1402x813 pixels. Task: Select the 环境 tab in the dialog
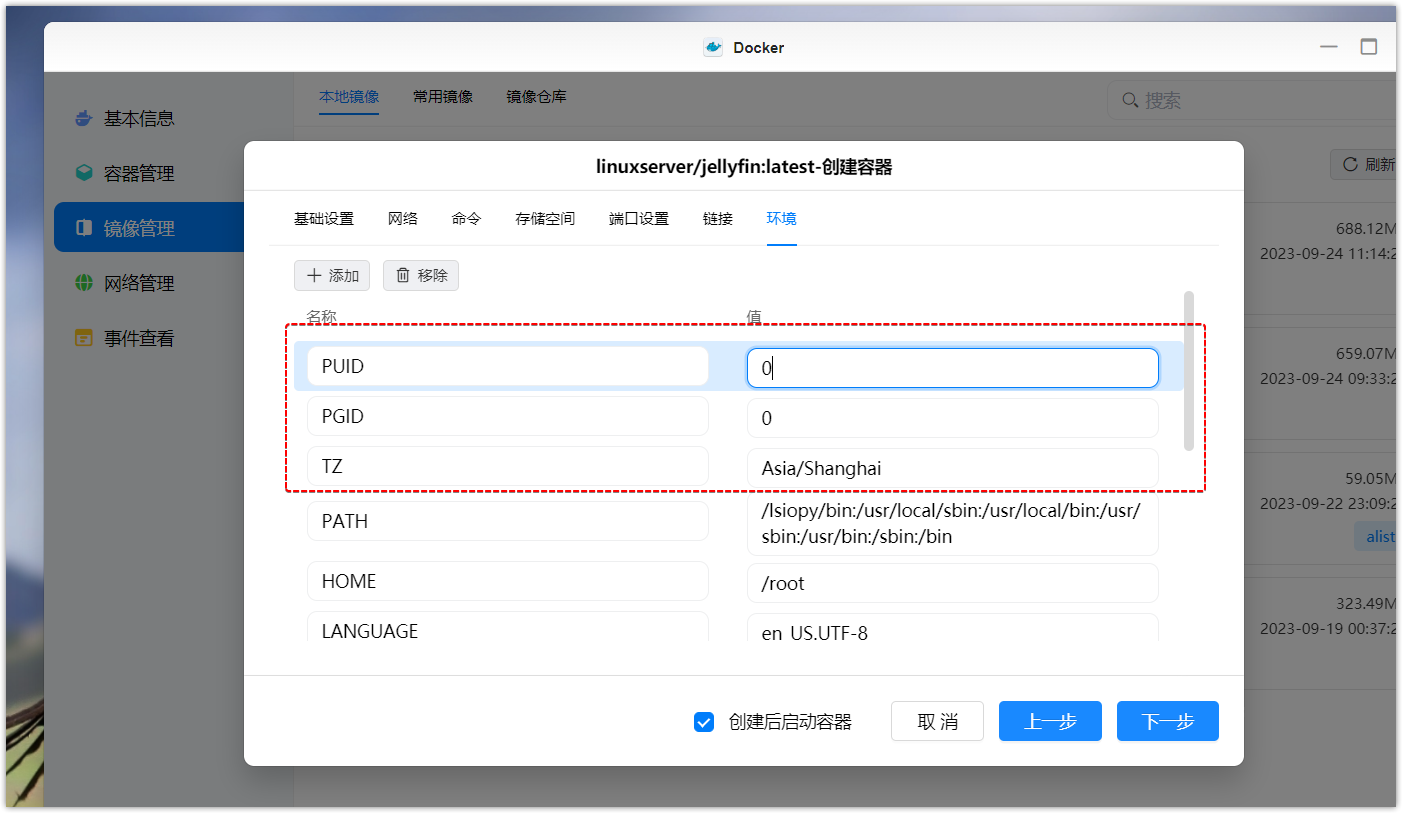tap(782, 218)
